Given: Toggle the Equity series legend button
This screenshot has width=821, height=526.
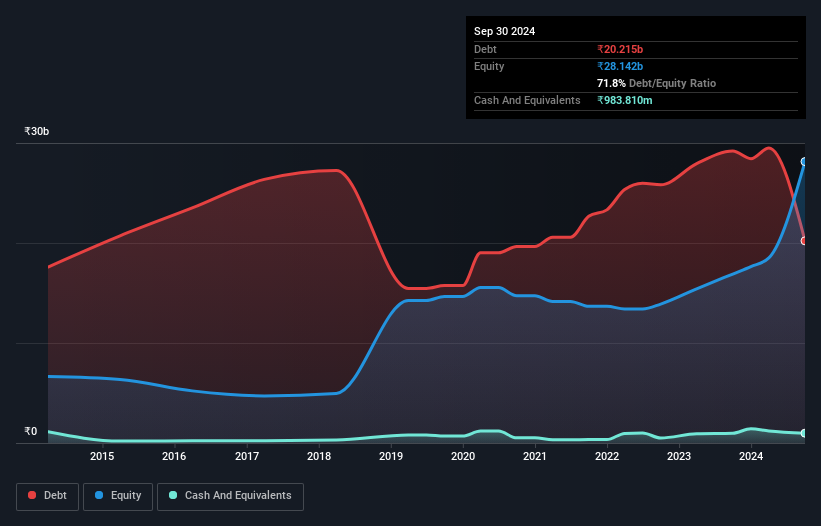Looking at the screenshot, I should pos(118,496).
